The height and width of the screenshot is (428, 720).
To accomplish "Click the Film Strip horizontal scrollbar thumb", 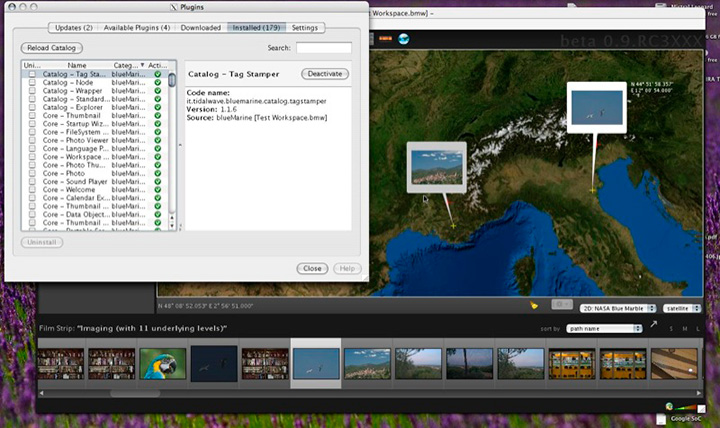I will [x=135, y=394].
